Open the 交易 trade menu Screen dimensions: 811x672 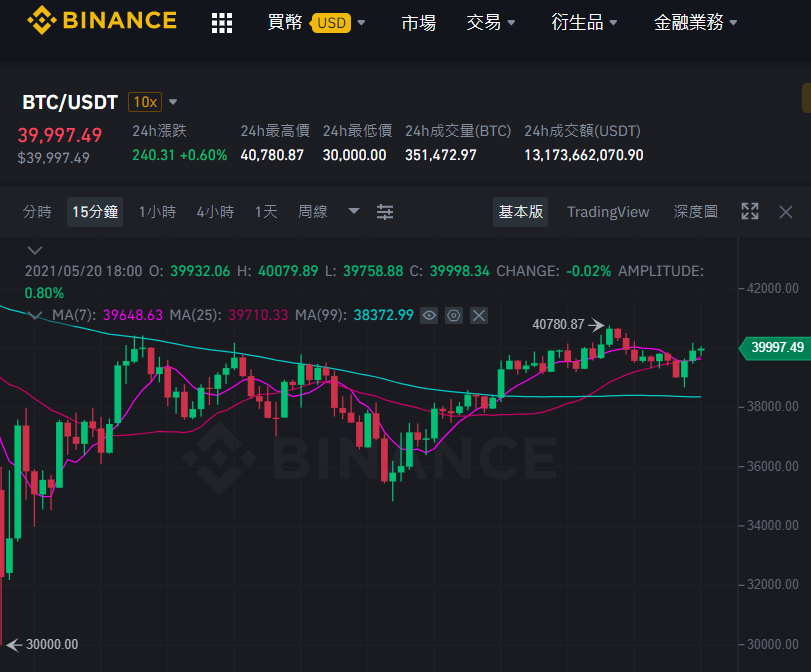point(484,22)
